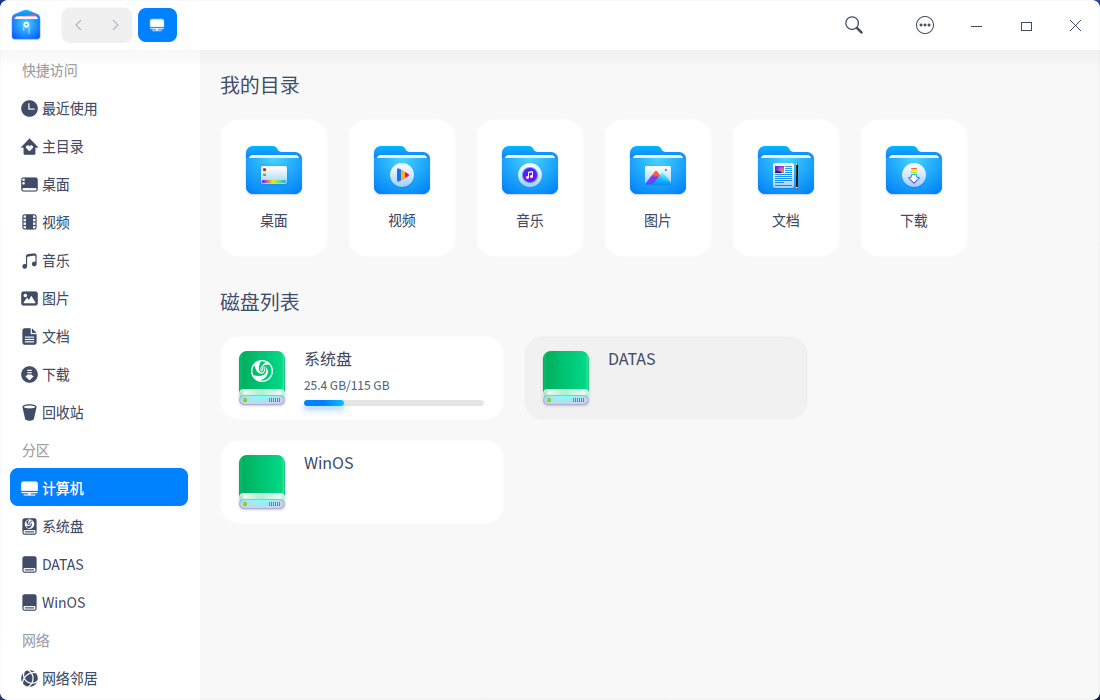This screenshot has width=1100, height=700.
Task: Open the search magnifier in title bar
Action: coord(854,25)
